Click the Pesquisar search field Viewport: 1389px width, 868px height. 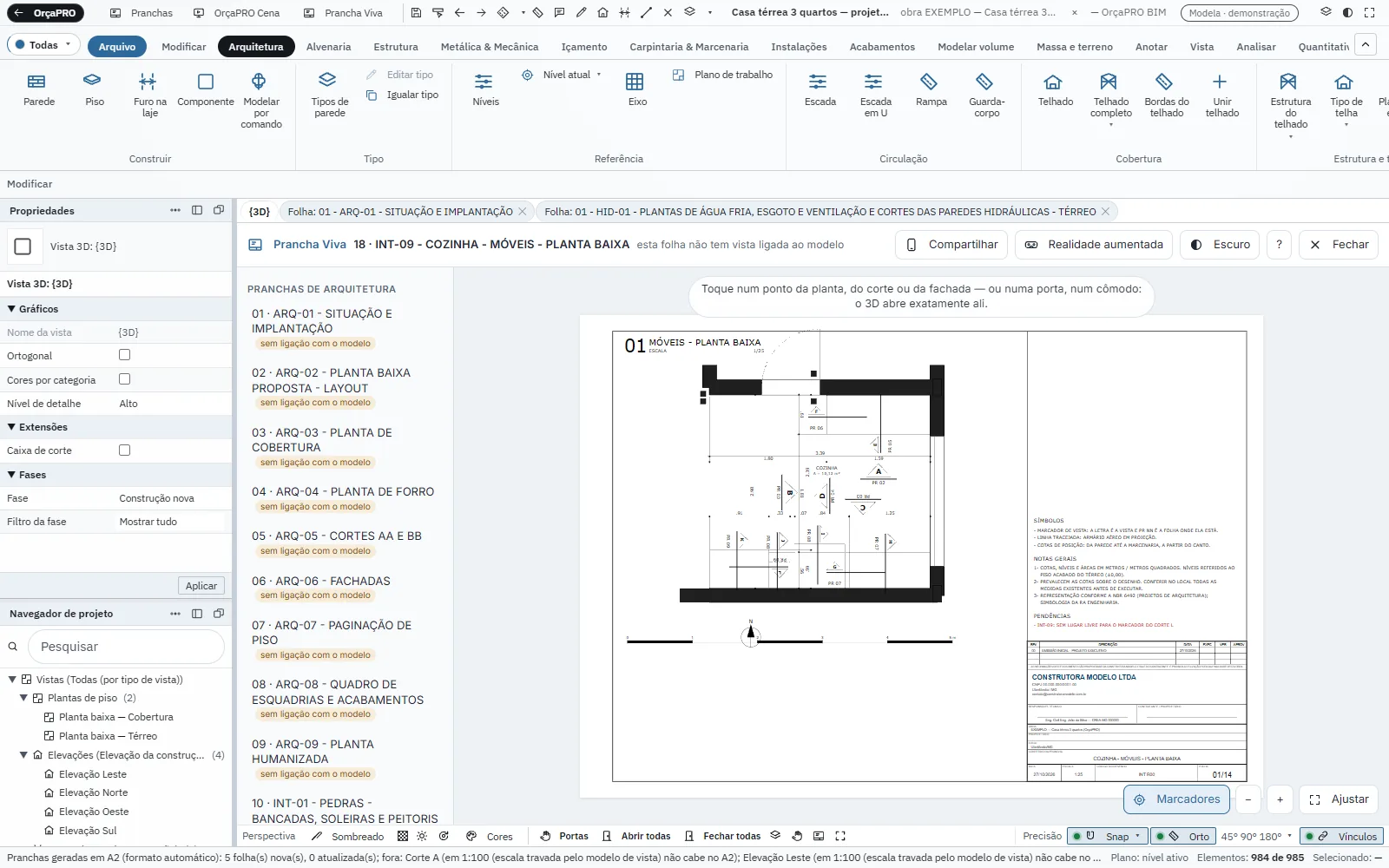127,647
